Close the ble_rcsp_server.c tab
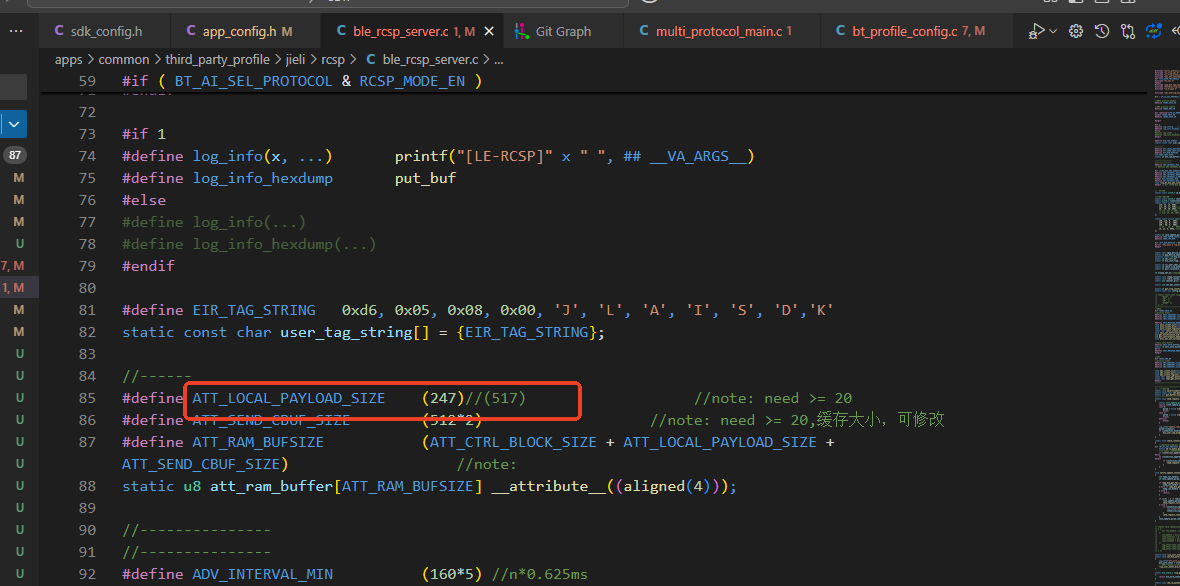1180x586 pixels. (x=489, y=32)
